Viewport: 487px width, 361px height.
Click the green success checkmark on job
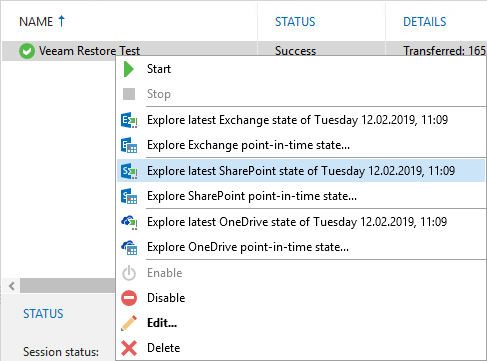pos(27,51)
